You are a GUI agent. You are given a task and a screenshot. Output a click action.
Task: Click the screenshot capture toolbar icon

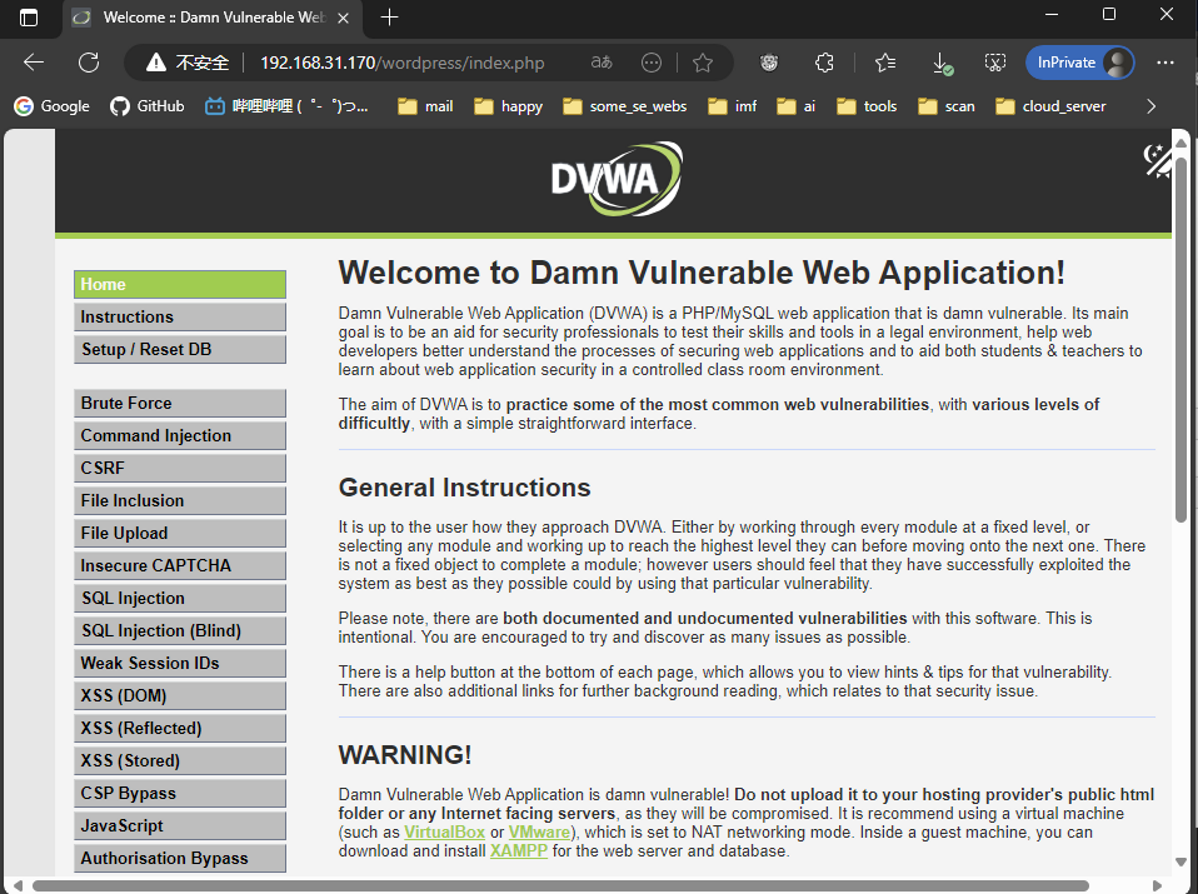click(x=995, y=63)
